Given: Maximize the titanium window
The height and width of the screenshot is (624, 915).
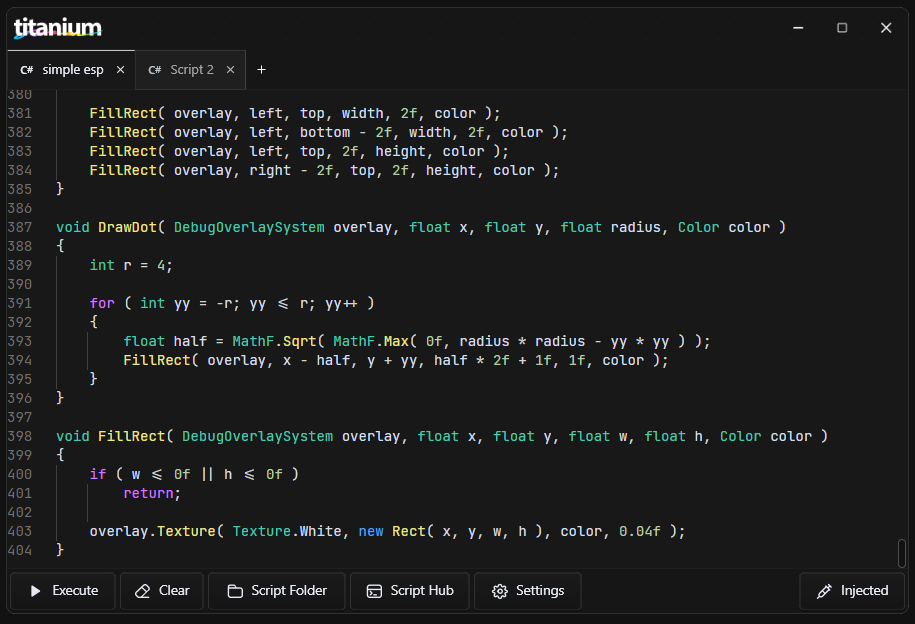Looking at the screenshot, I should (x=842, y=28).
